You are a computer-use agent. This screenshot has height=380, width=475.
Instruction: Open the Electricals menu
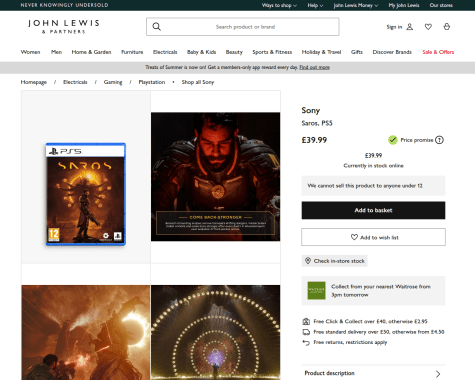click(x=165, y=52)
